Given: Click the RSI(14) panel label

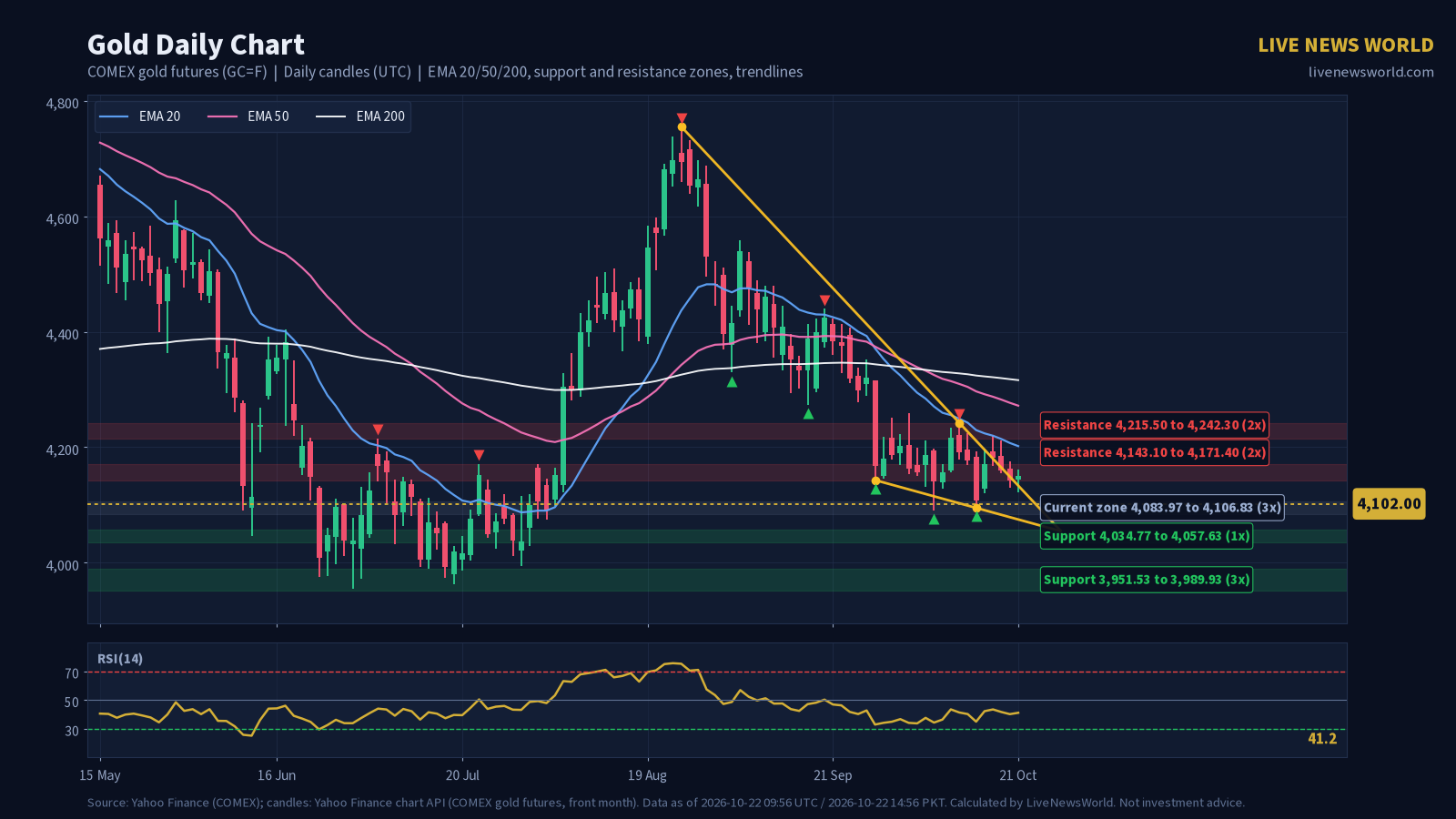Looking at the screenshot, I should 120,659.
